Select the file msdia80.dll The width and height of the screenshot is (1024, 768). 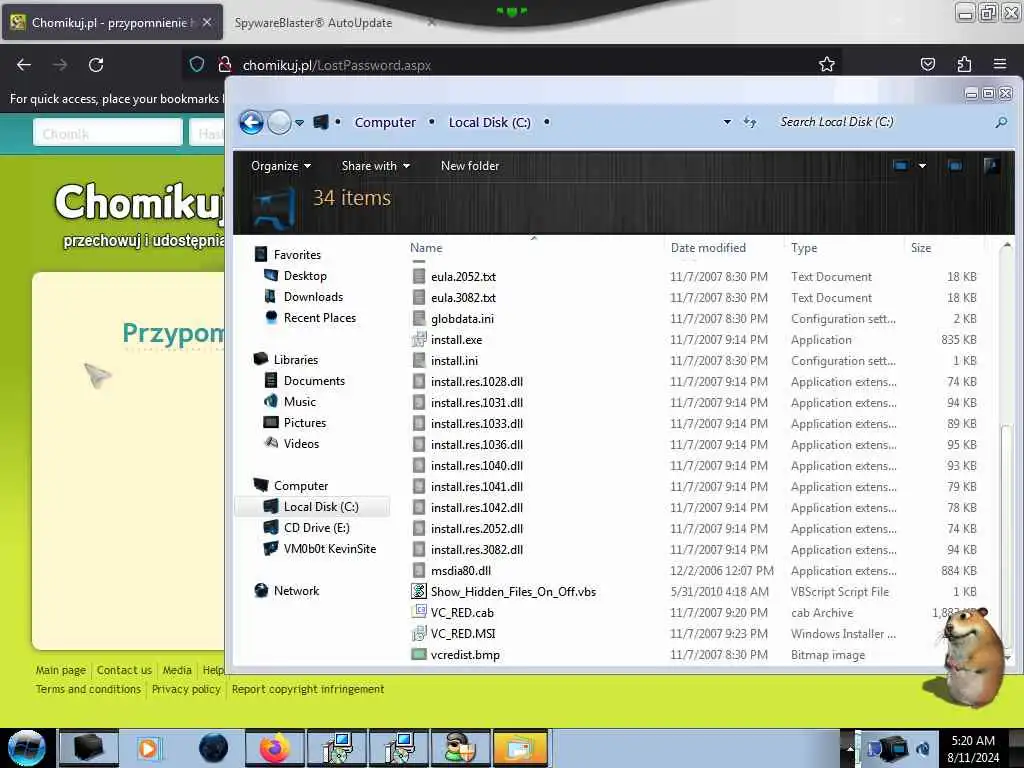pos(460,570)
